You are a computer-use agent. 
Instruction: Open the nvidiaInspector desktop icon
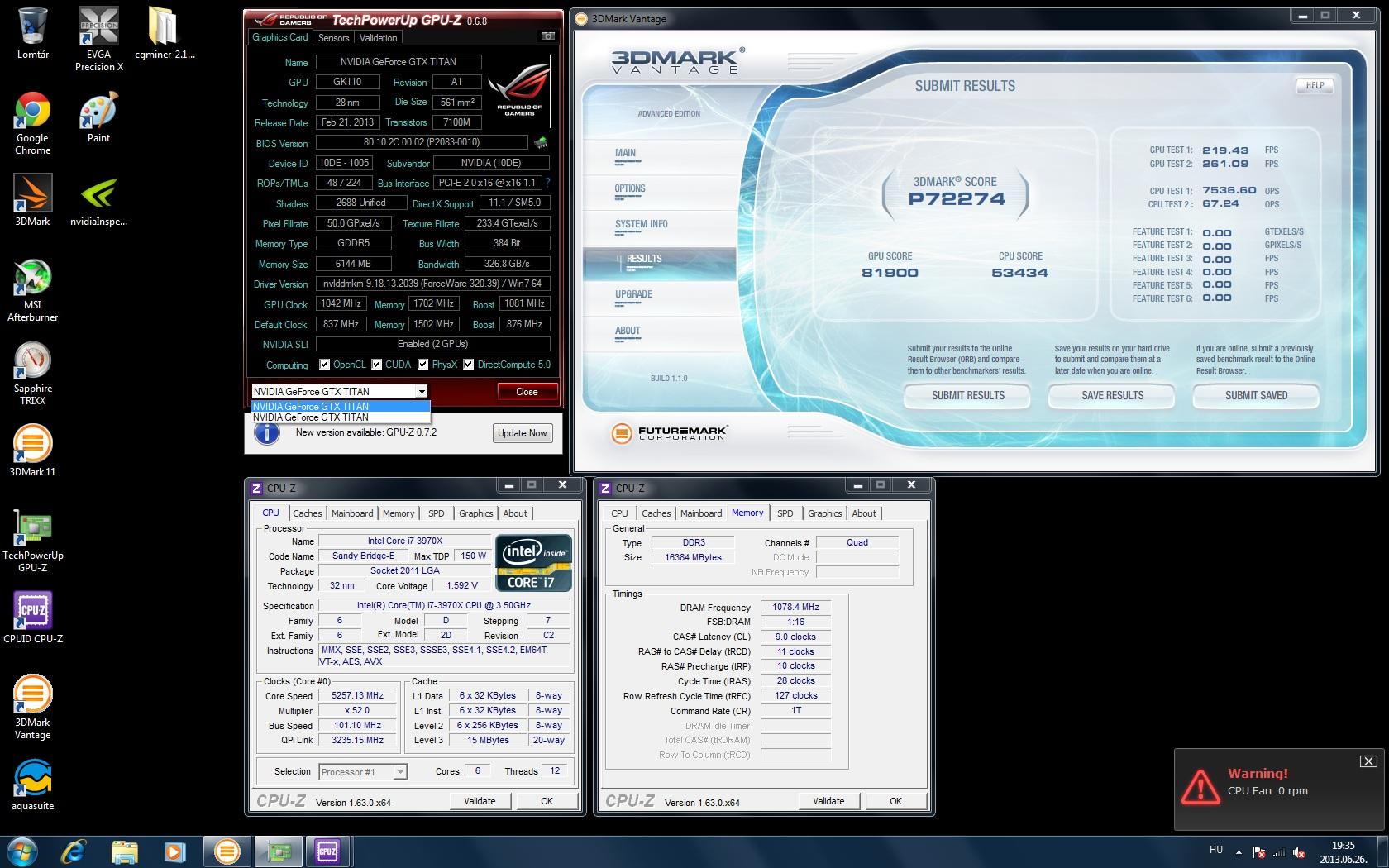98,199
